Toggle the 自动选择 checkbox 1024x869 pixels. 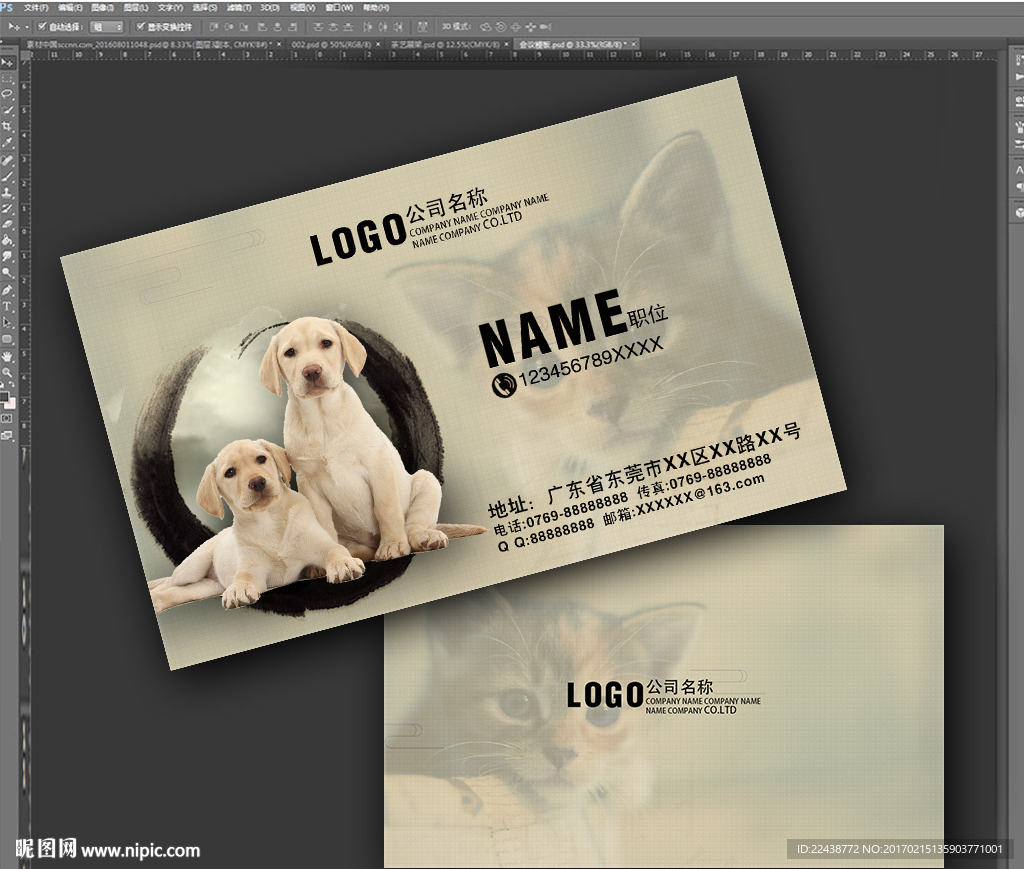42,26
